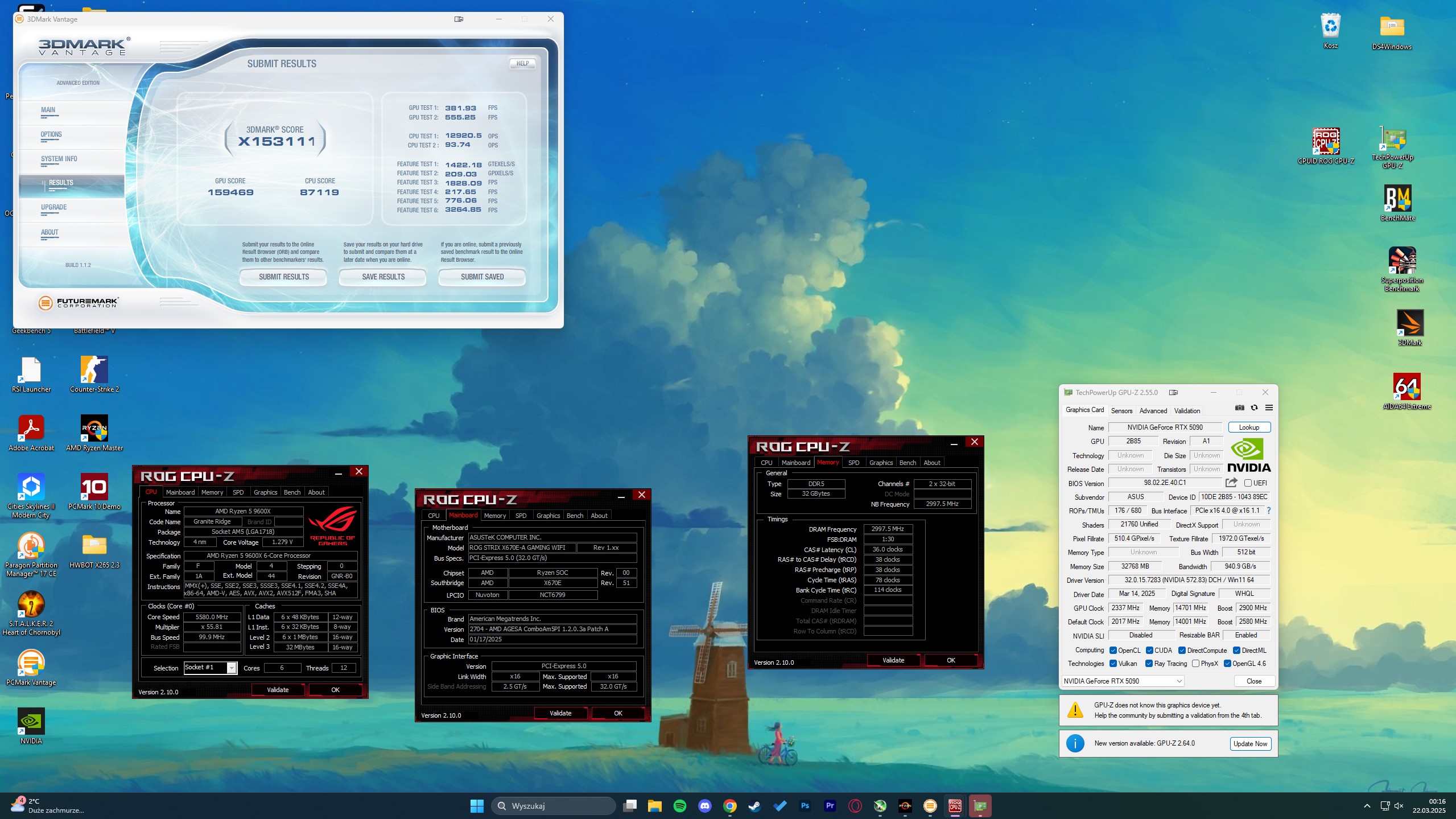Viewport: 1456px width, 819px height.
Task: Toggle the PhysX checkbox in GPU-Z
Action: point(1196,663)
